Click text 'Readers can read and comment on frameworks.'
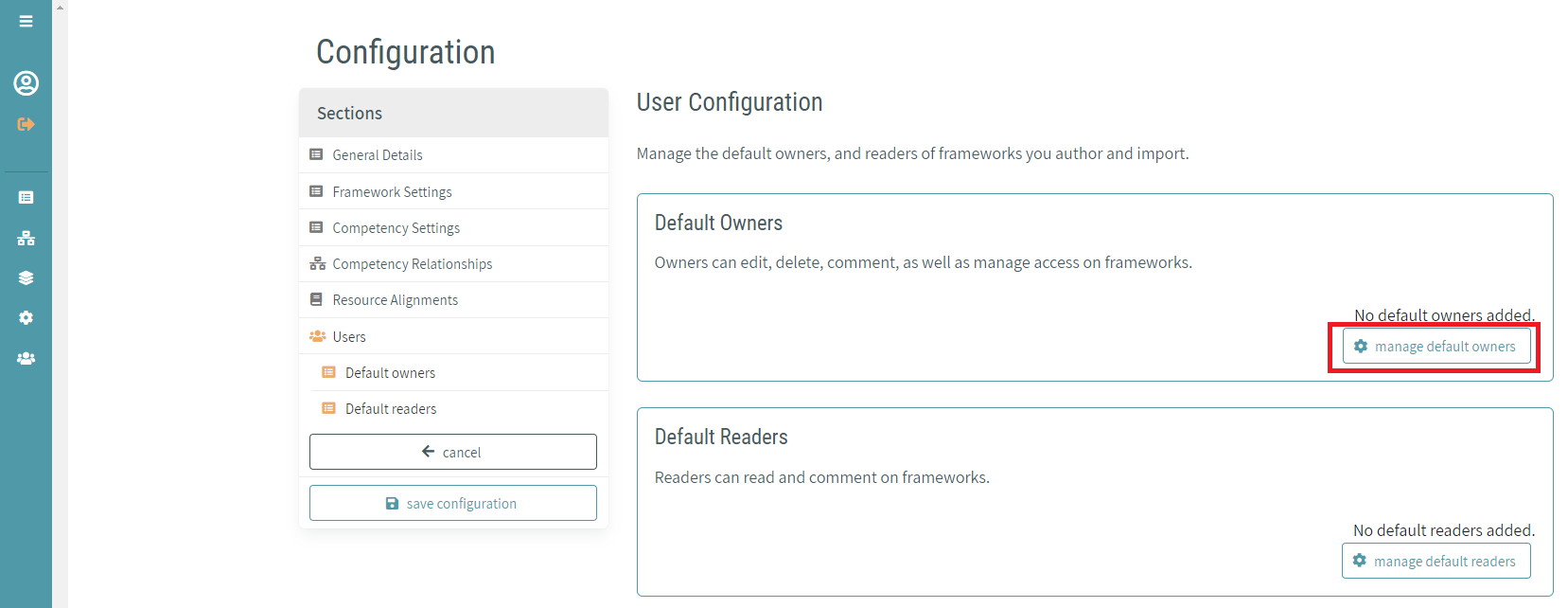1568x608 pixels. point(821,477)
